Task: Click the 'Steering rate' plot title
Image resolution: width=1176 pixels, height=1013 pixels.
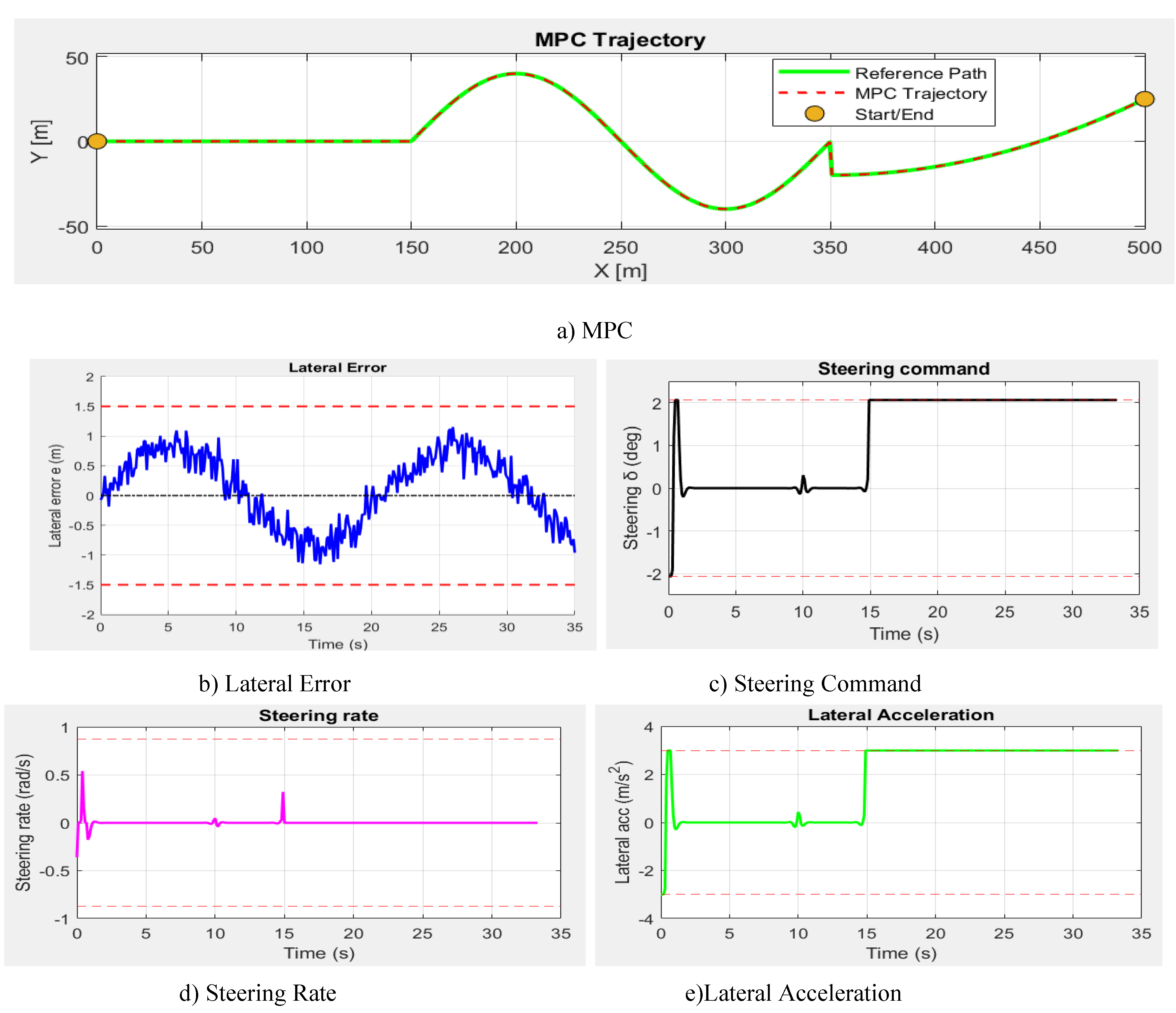Action: coord(318,715)
